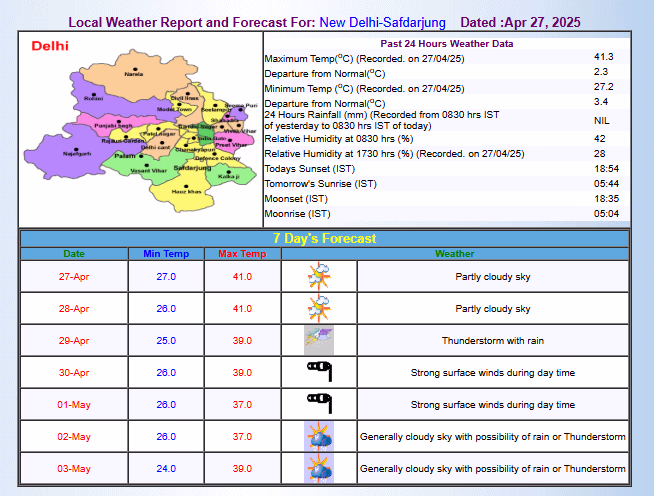Image resolution: width=654 pixels, height=496 pixels.
Task: Click Rohini station on the Delhi map
Action: coord(94,99)
